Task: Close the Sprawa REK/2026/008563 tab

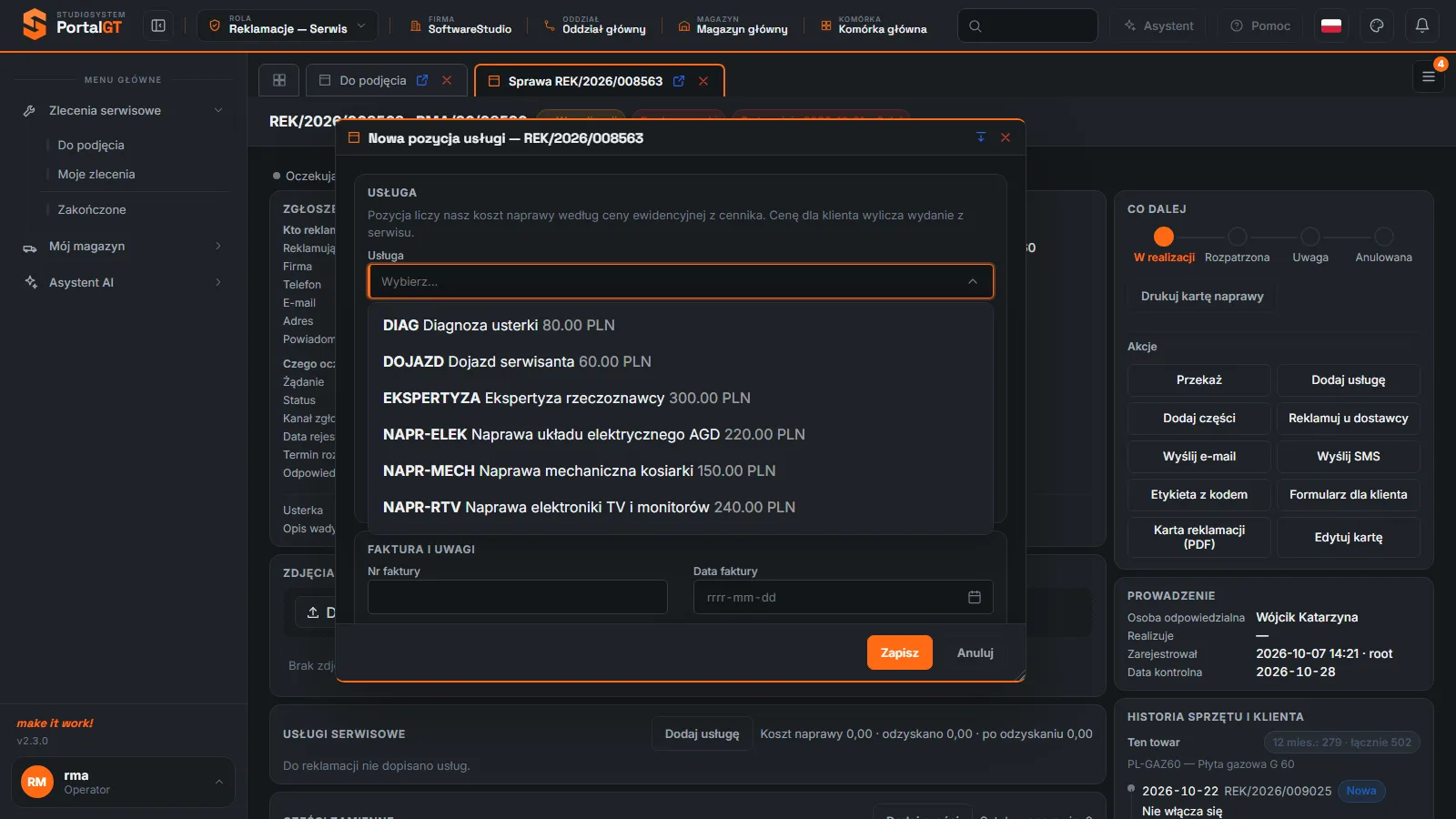Action: click(x=703, y=81)
